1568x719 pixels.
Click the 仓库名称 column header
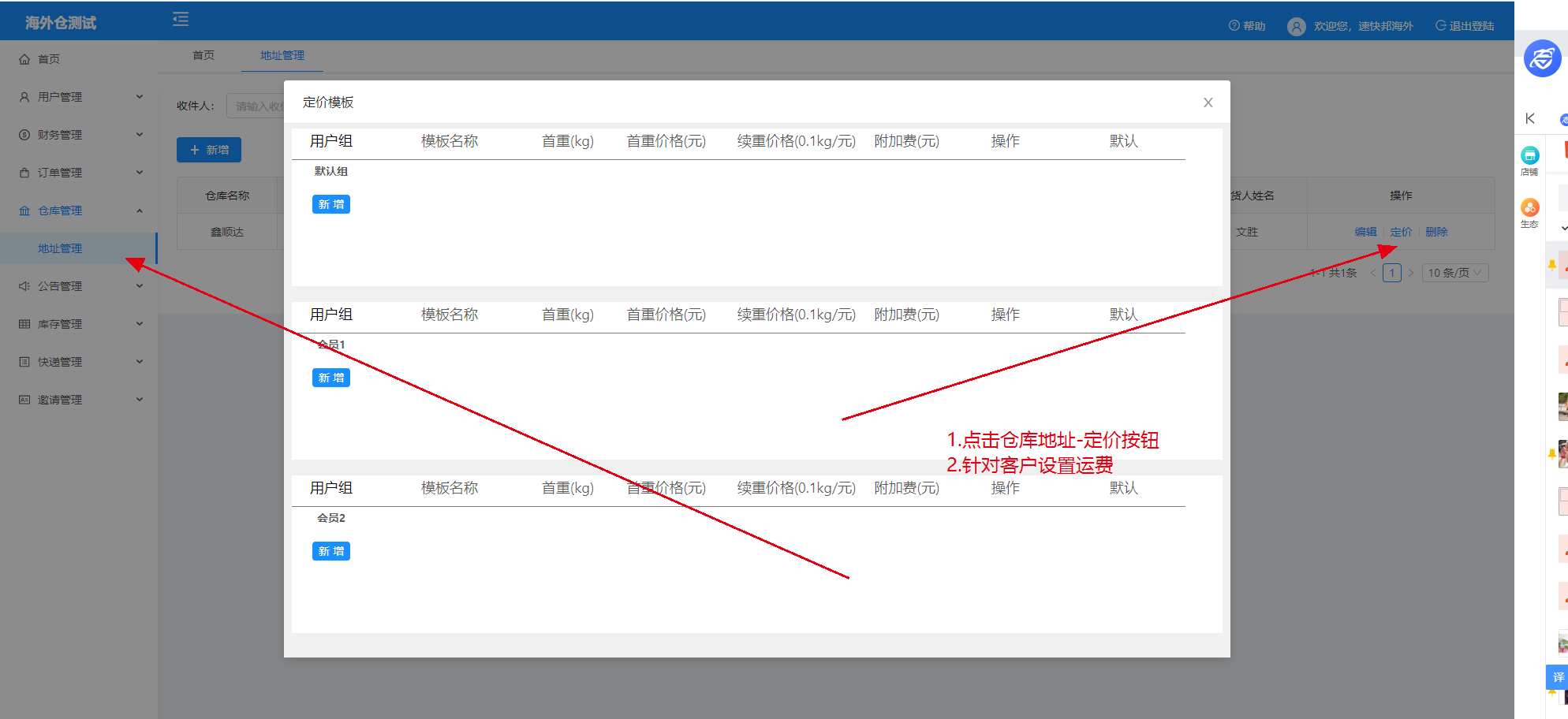[x=227, y=196]
